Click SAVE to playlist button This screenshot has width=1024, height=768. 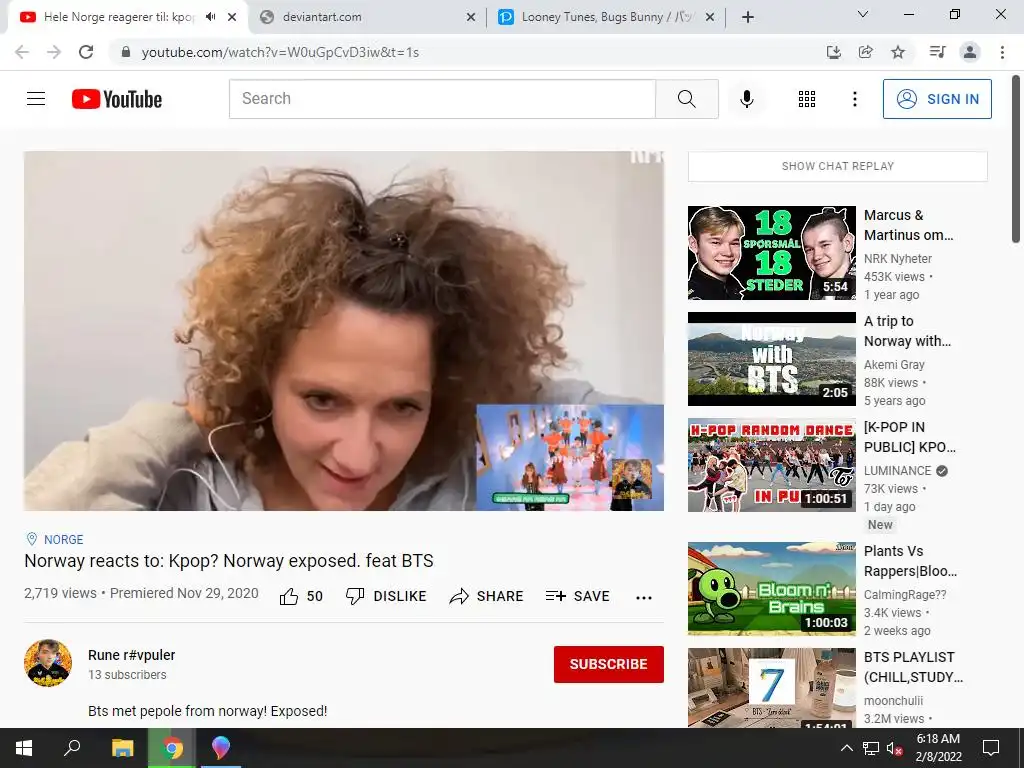coord(577,596)
